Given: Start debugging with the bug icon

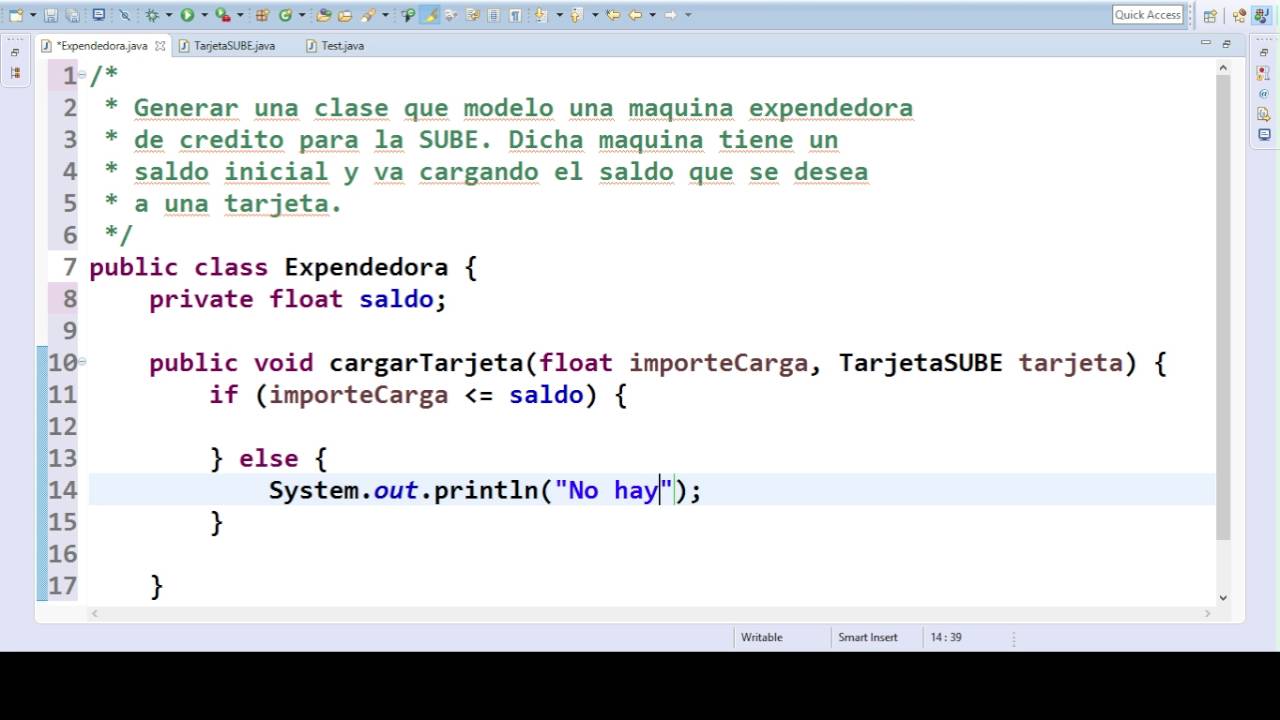Looking at the screenshot, I should pyautogui.click(x=152, y=15).
